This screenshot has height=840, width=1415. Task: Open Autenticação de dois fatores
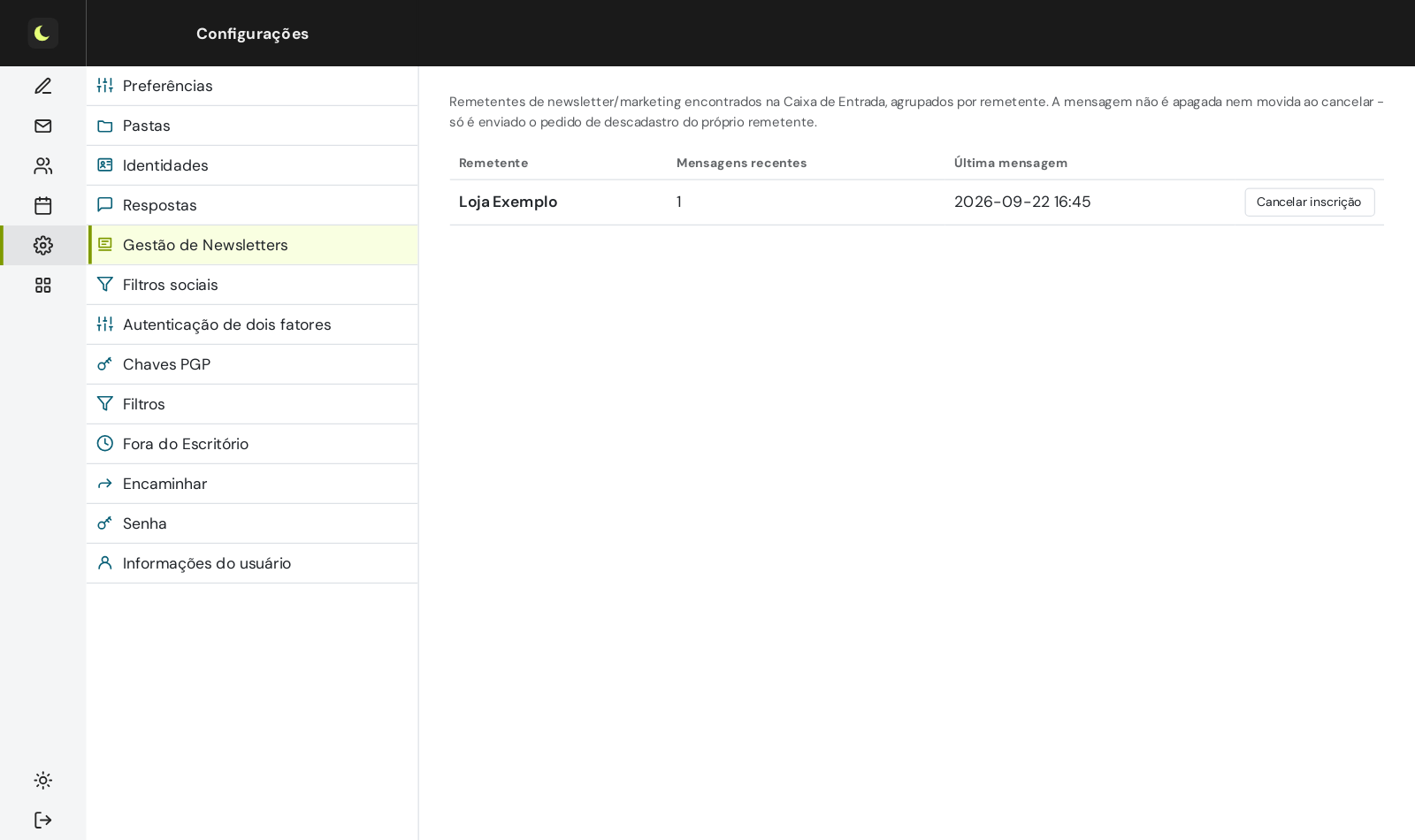coord(252,325)
